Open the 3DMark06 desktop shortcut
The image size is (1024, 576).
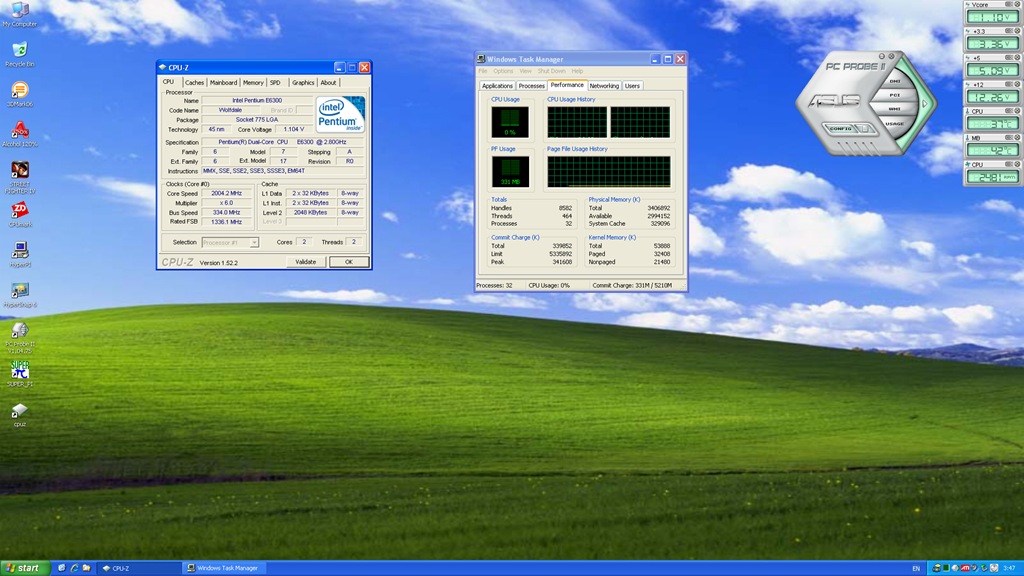point(19,91)
